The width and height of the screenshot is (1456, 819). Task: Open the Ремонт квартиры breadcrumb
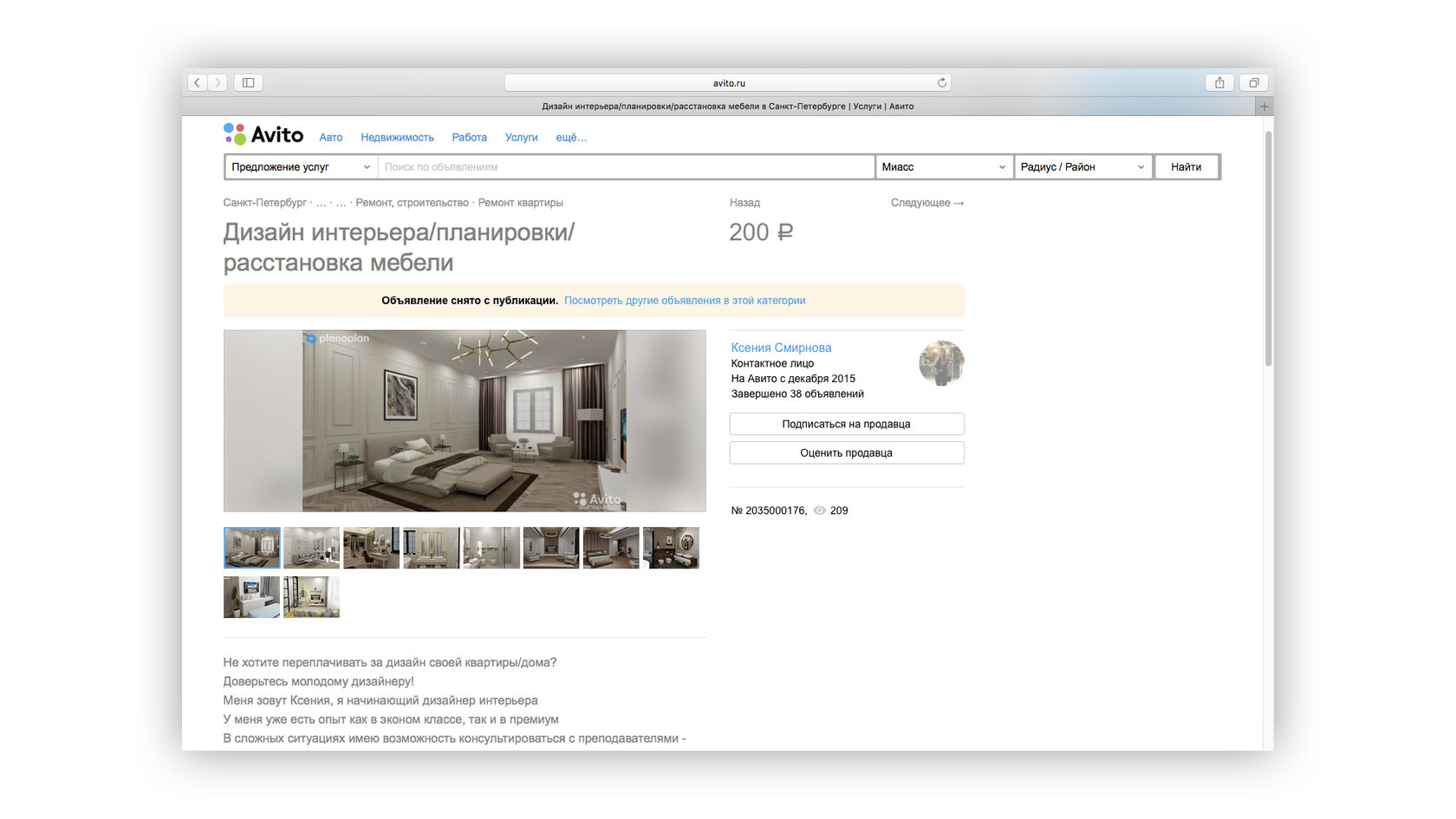click(521, 203)
